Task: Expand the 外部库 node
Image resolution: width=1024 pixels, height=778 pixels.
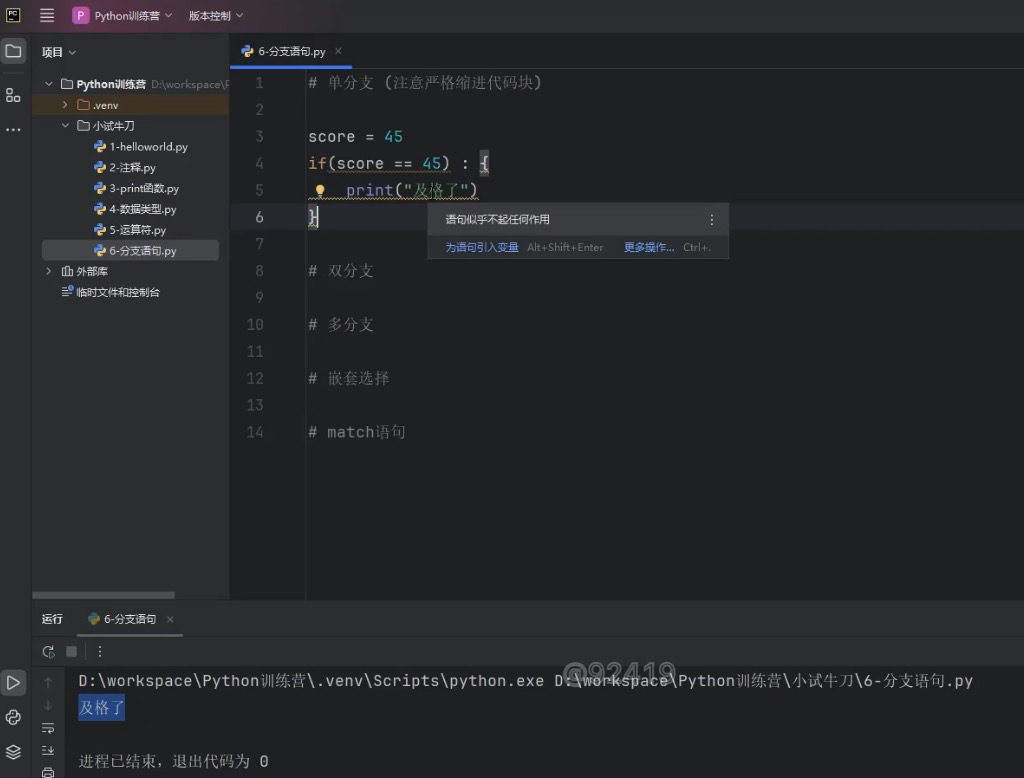Action: click(49, 271)
